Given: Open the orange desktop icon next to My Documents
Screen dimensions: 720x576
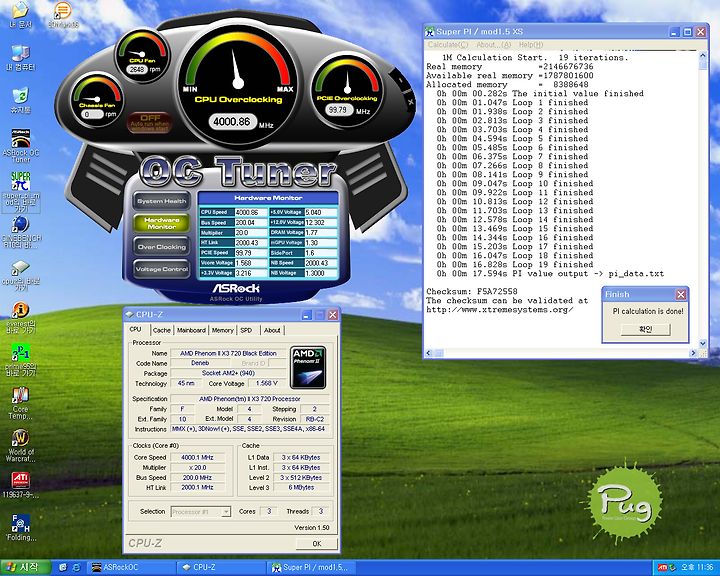Looking at the screenshot, I should 63,15.
